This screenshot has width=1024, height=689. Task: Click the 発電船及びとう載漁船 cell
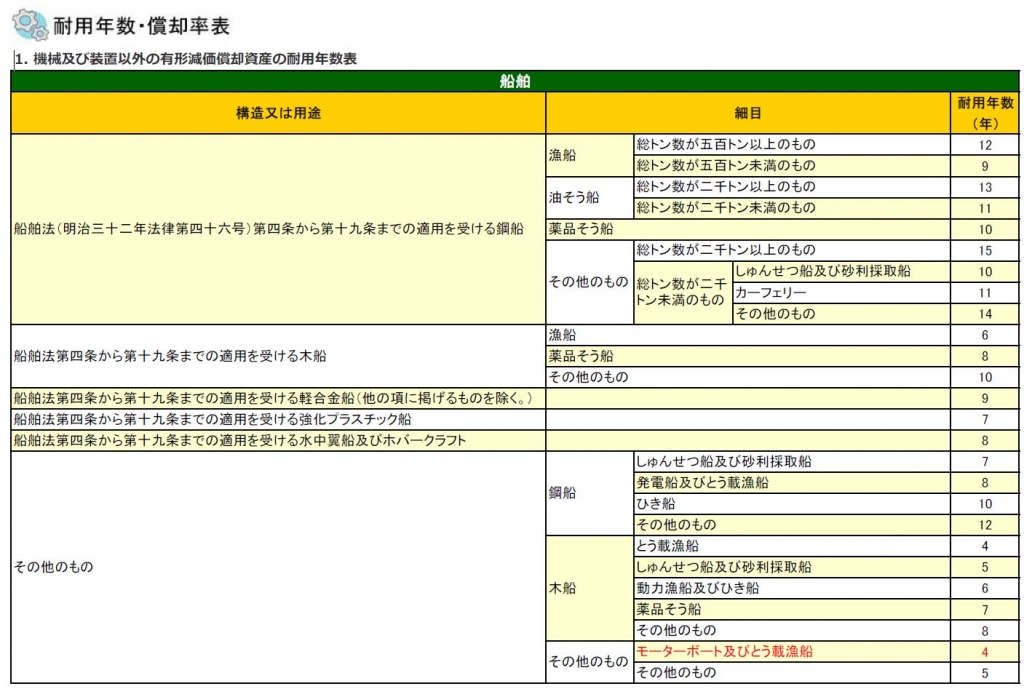click(x=702, y=483)
